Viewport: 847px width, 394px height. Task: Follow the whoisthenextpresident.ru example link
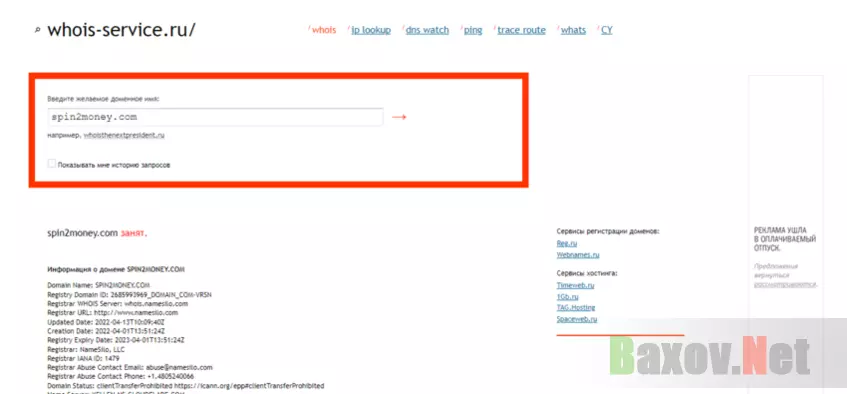click(124, 136)
